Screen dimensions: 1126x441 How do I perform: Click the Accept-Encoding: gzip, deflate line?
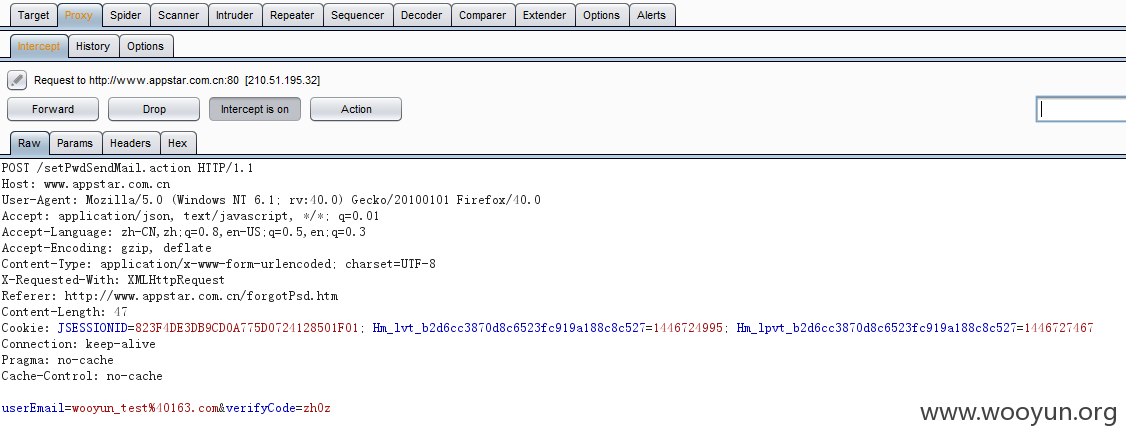point(106,248)
